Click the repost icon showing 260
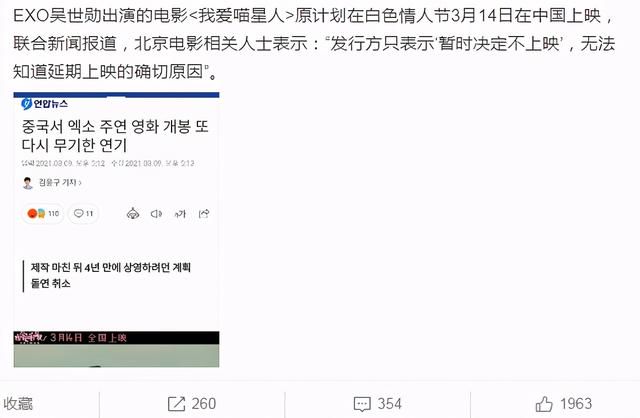Image resolution: width=640 pixels, height=418 pixels. [176, 404]
